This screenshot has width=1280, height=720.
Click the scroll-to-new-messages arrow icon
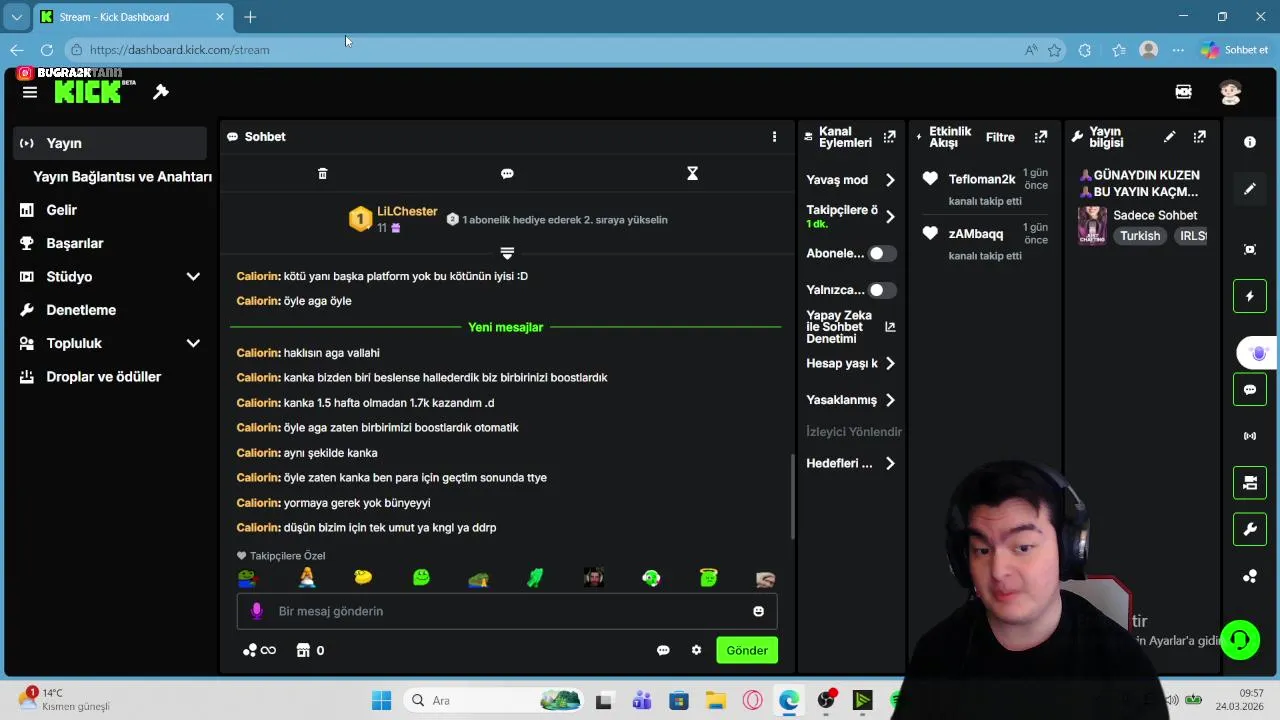507,253
